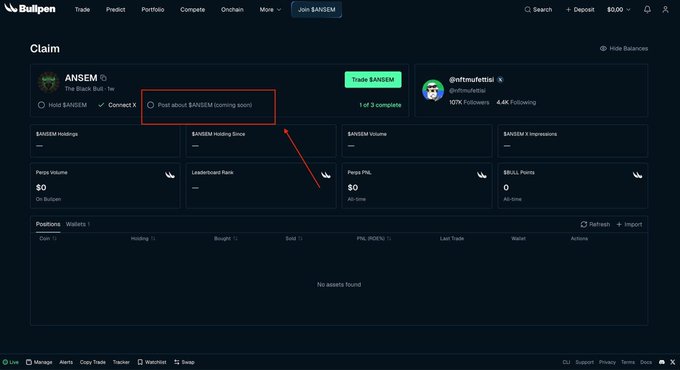
Task: Open the notifications bell
Action: [x=647, y=10]
